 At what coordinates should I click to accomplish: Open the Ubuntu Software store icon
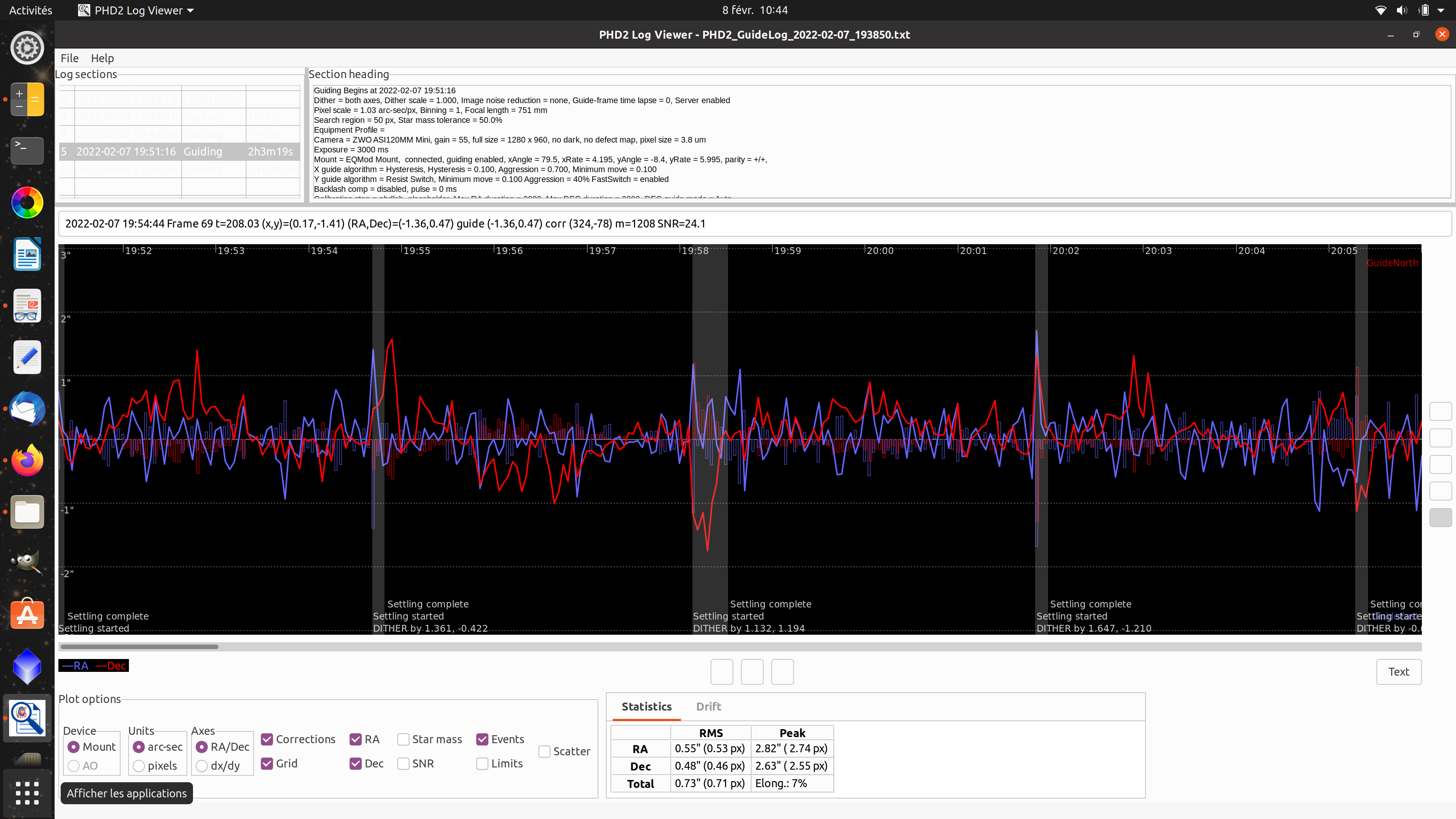[27, 614]
